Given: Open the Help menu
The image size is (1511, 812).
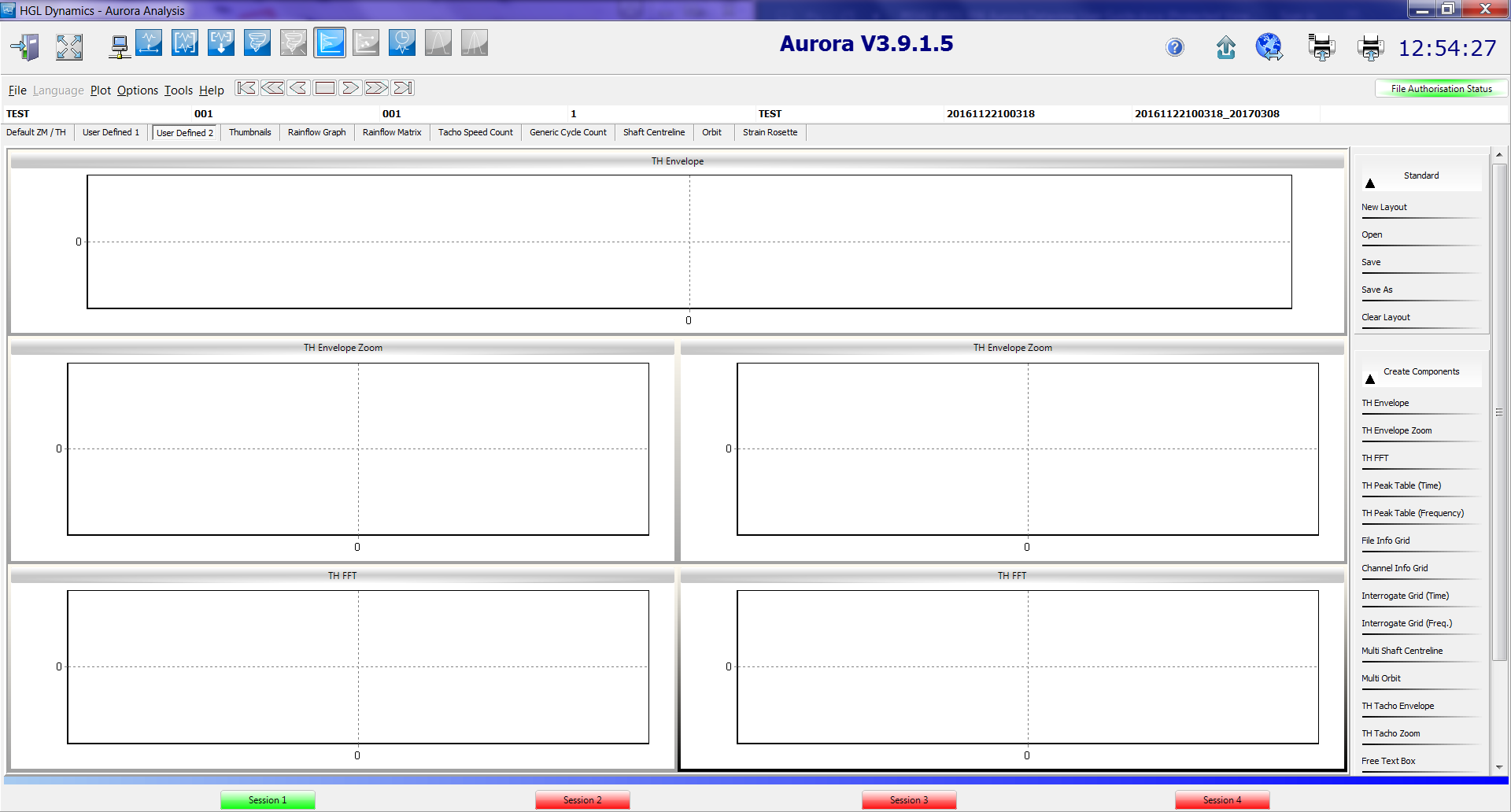Looking at the screenshot, I should pyautogui.click(x=212, y=90).
